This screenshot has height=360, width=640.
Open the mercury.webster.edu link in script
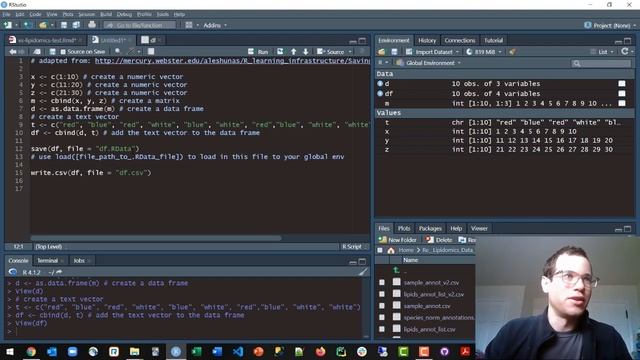point(232,60)
